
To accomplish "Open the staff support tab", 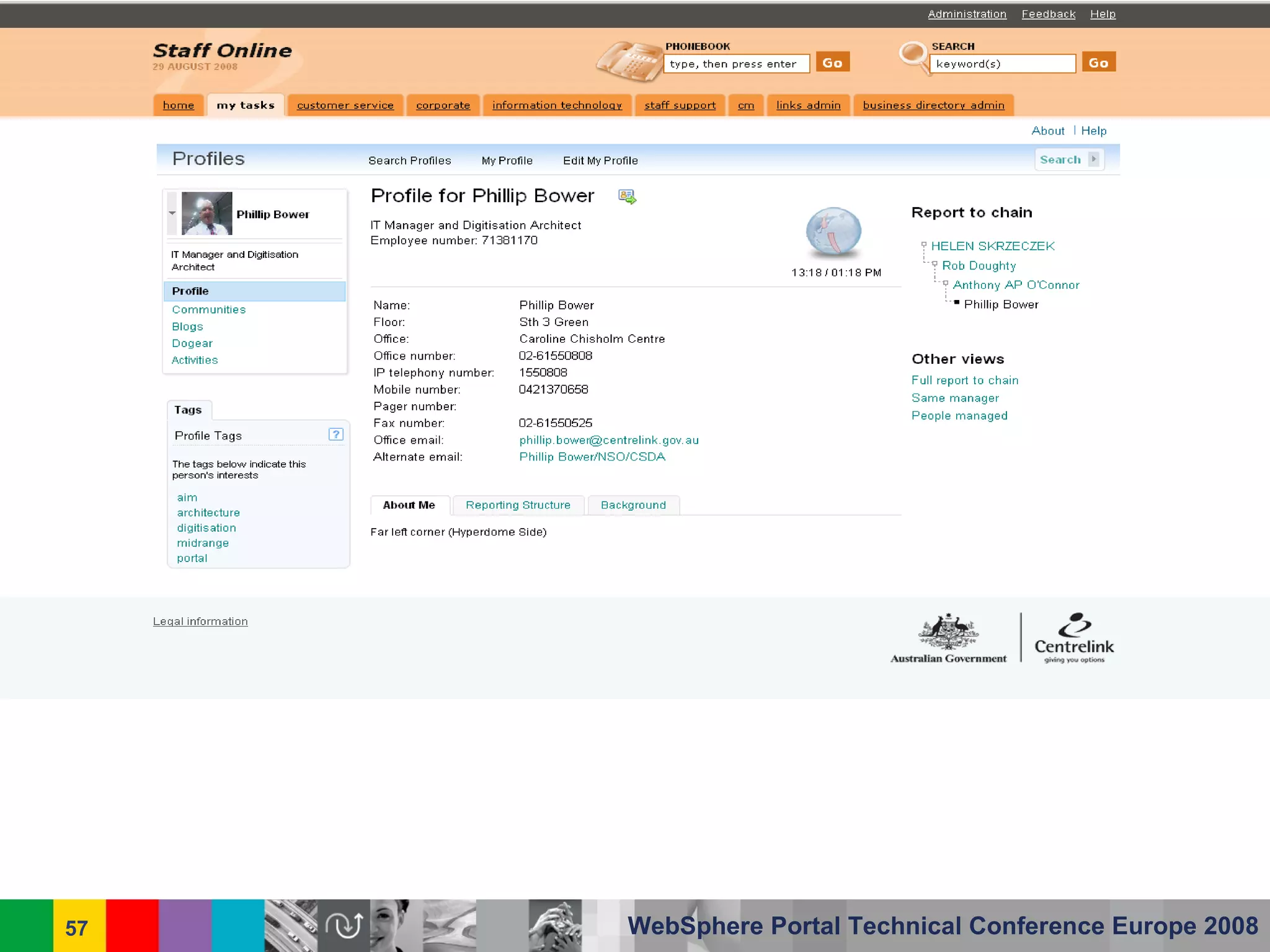I will pyautogui.click(x=680, y=105).
